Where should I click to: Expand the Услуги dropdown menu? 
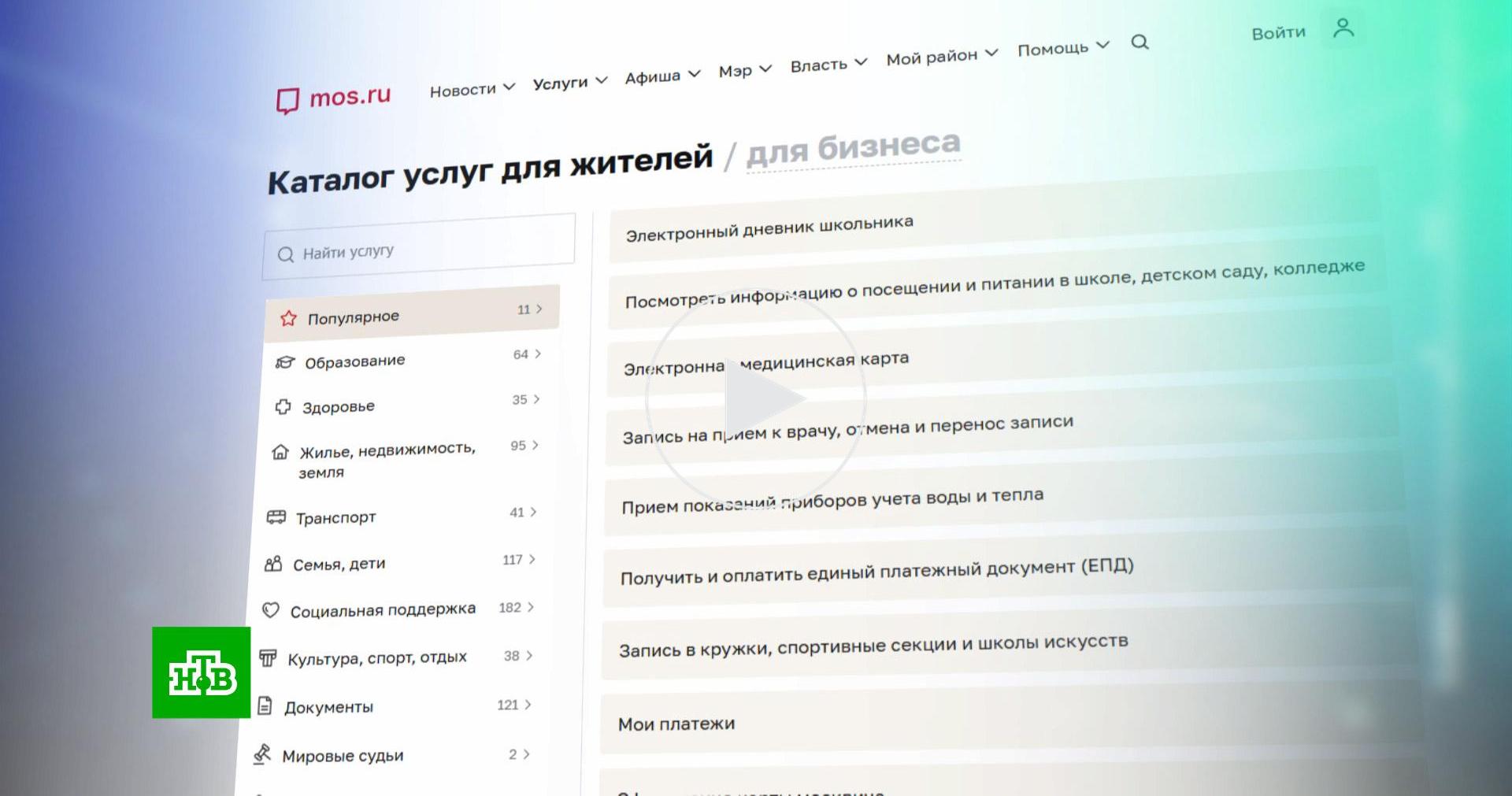point(569,82)
